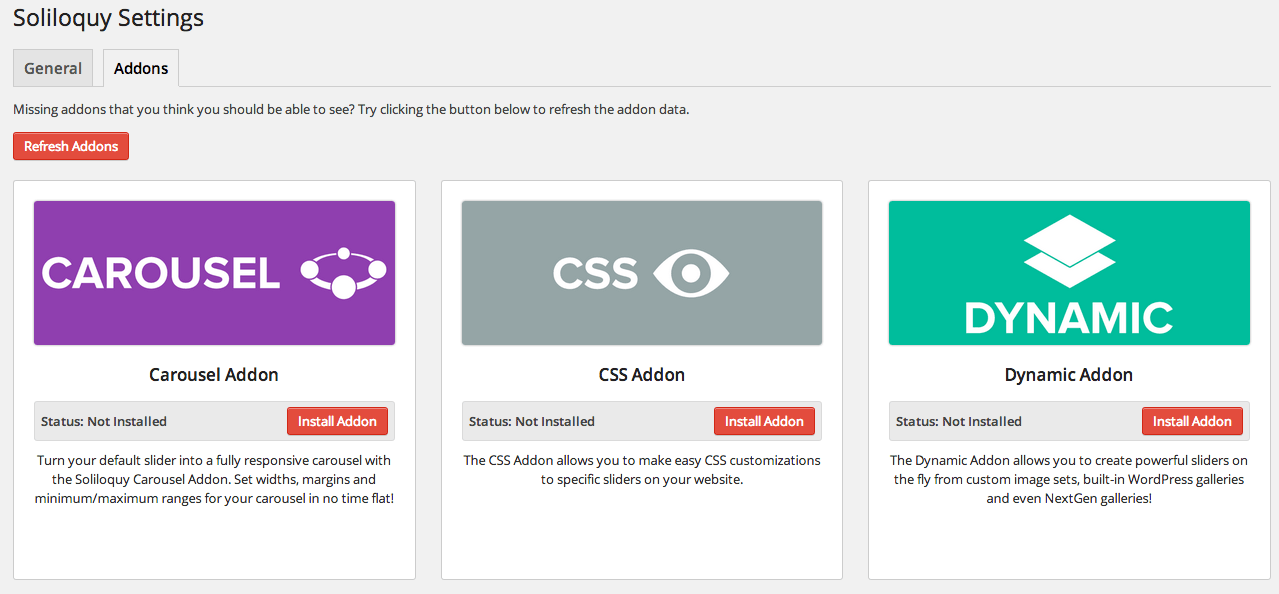Click the Soliloquy Settings page heading

click(x=108, y=18)
